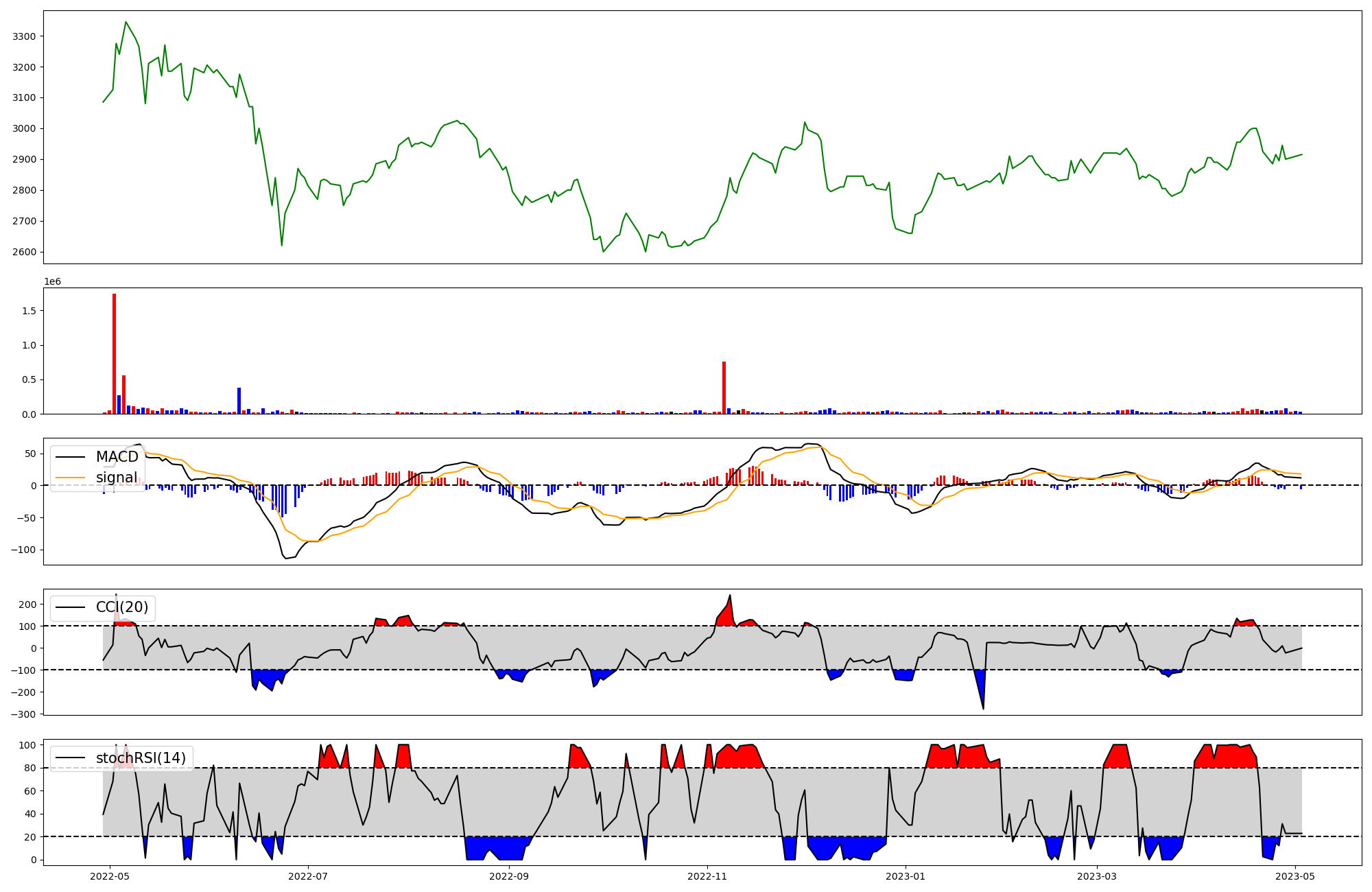Image resolution: width=1372 pixels, height=892 pixels.
Task: Select the stochRSI(14) legend entry
Action: pyautogui.click(x=141, y=758)
